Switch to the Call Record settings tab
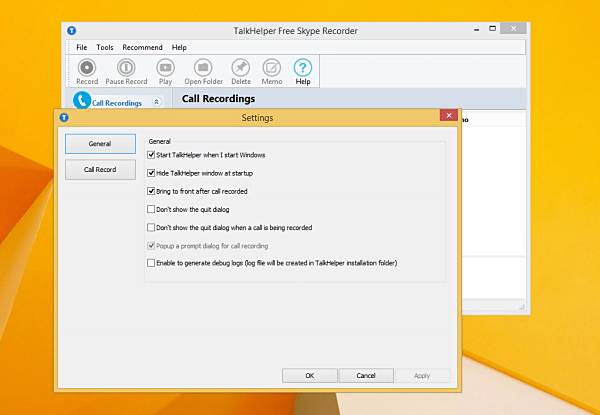The height and width of the screenshot is (415, 600). 100,169
